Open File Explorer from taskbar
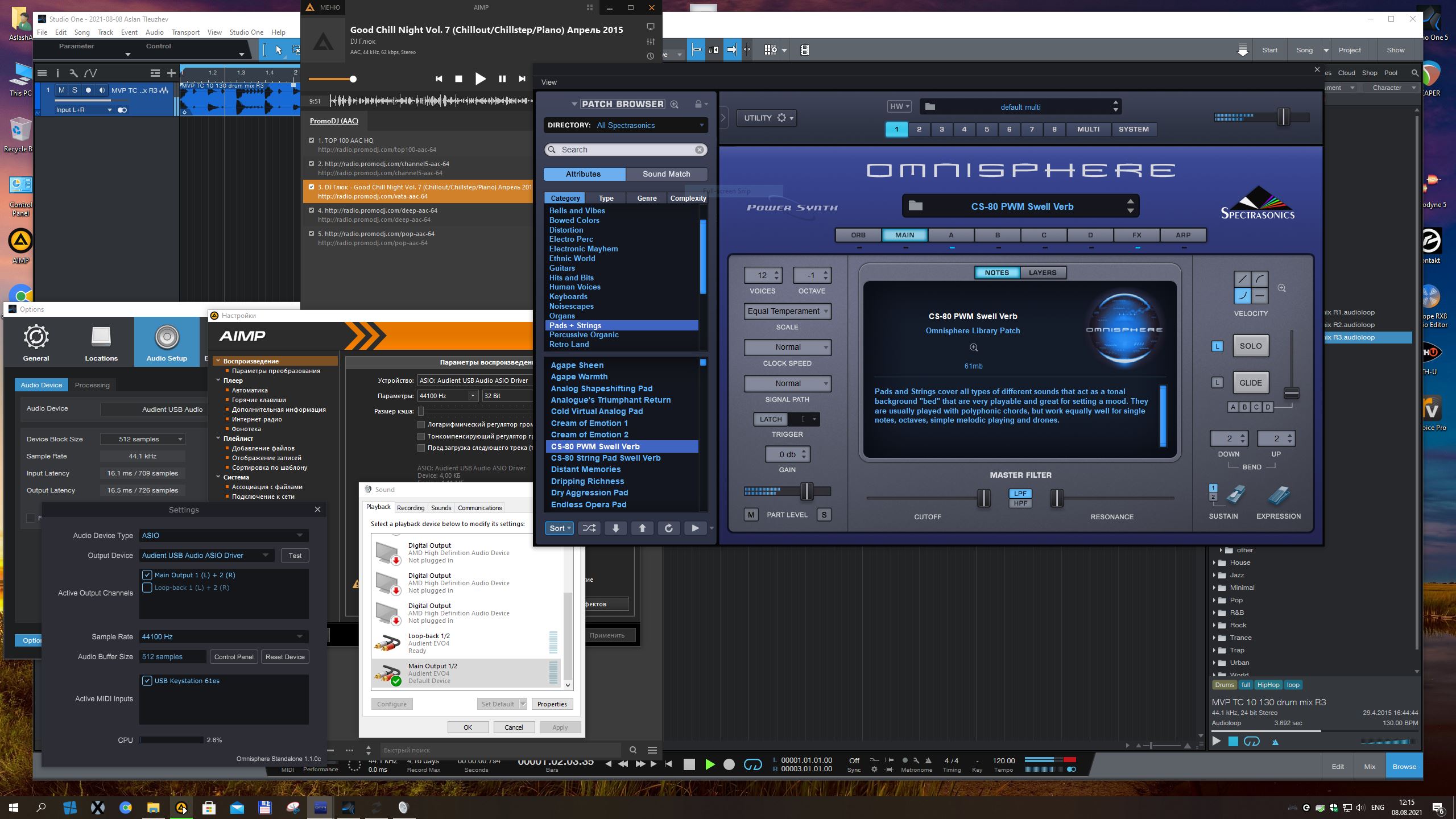1456x819 pixels. 153,808
